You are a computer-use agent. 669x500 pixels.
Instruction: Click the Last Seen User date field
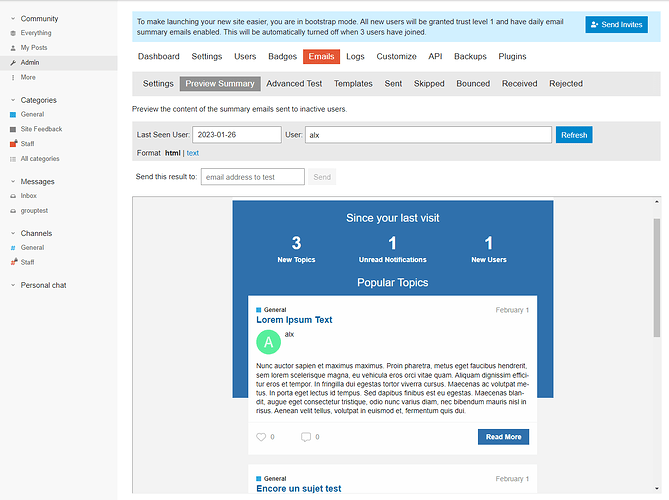(x=237, y=135)
